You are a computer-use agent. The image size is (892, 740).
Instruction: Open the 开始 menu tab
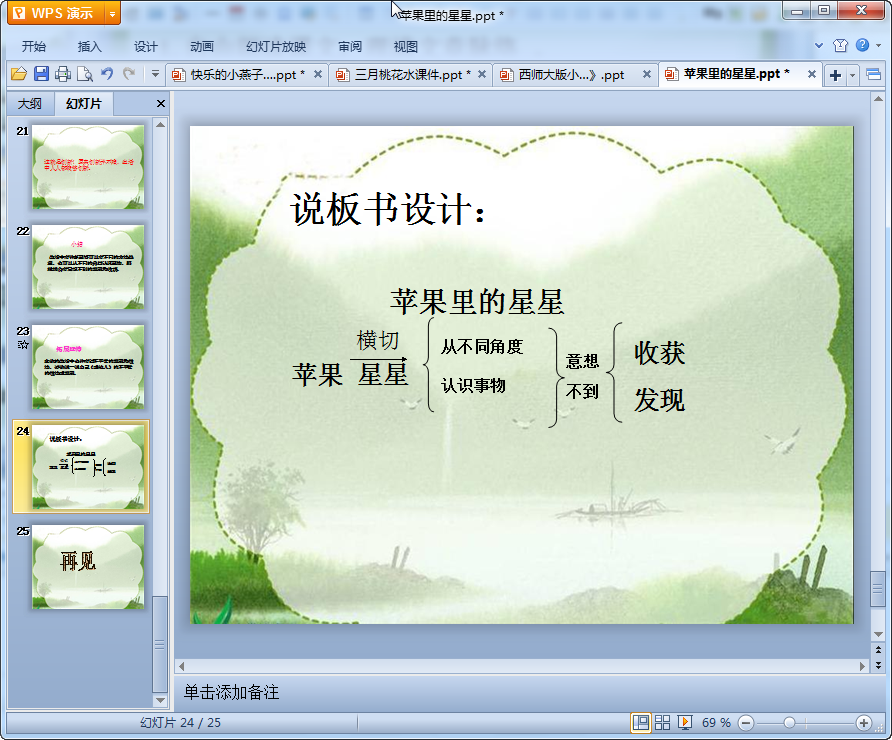pyautogui.click(x=34, y=47)
